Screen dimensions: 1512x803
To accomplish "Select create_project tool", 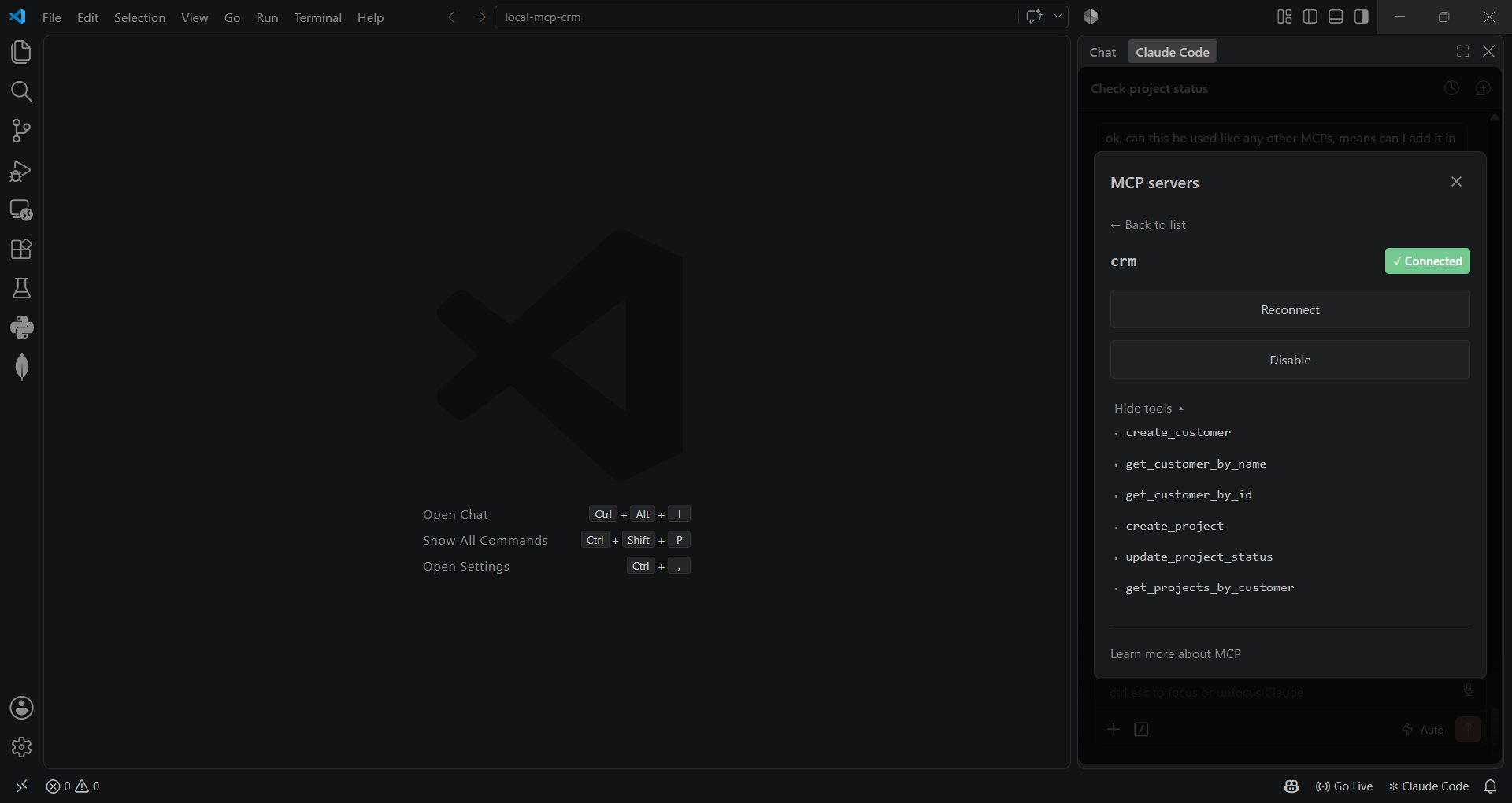I will [x=1174, y=527].
